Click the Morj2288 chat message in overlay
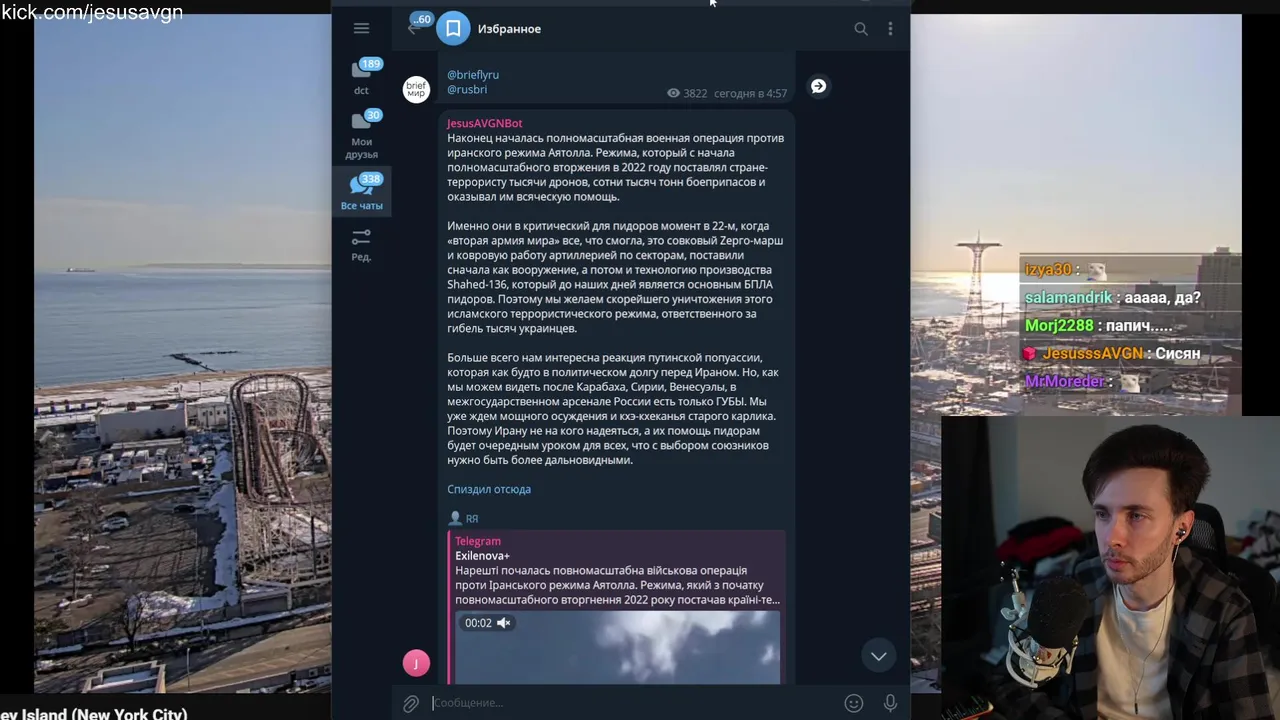The width and height of the screenshot is (1280, 720). 1098,326
